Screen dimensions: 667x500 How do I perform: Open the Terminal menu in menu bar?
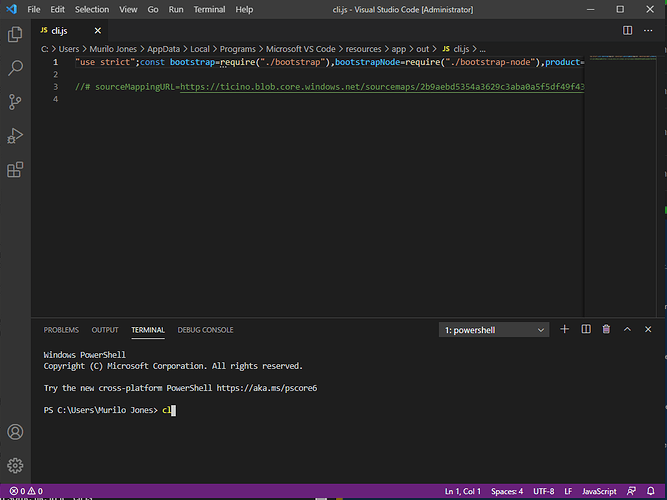tap(209, 9)
